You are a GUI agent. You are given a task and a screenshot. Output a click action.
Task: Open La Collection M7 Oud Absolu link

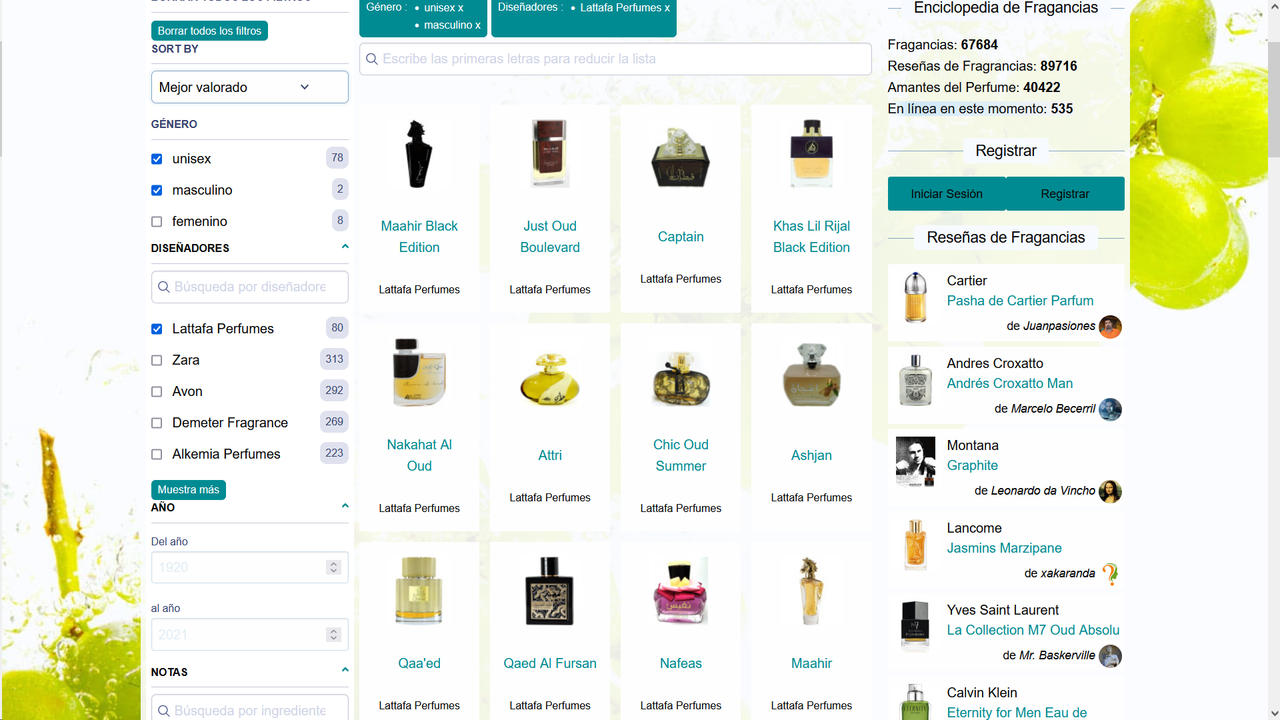[1033, 630]
